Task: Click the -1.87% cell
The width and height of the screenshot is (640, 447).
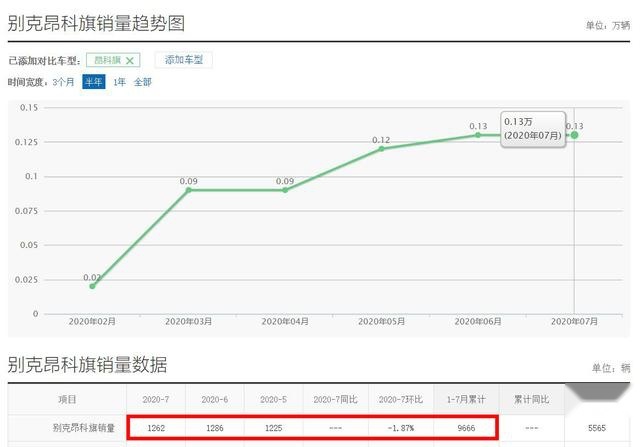Action: click(401, 428)
